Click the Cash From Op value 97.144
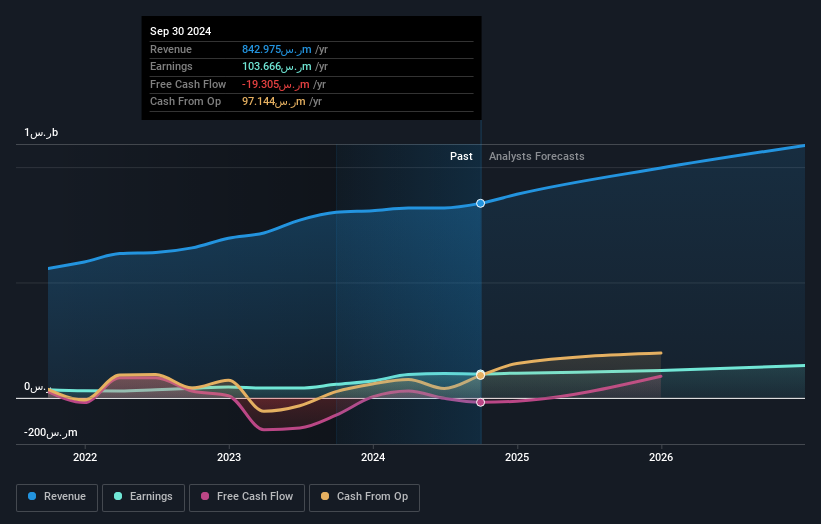This screenshot has width=821, height=524. (x=273, y=102)
